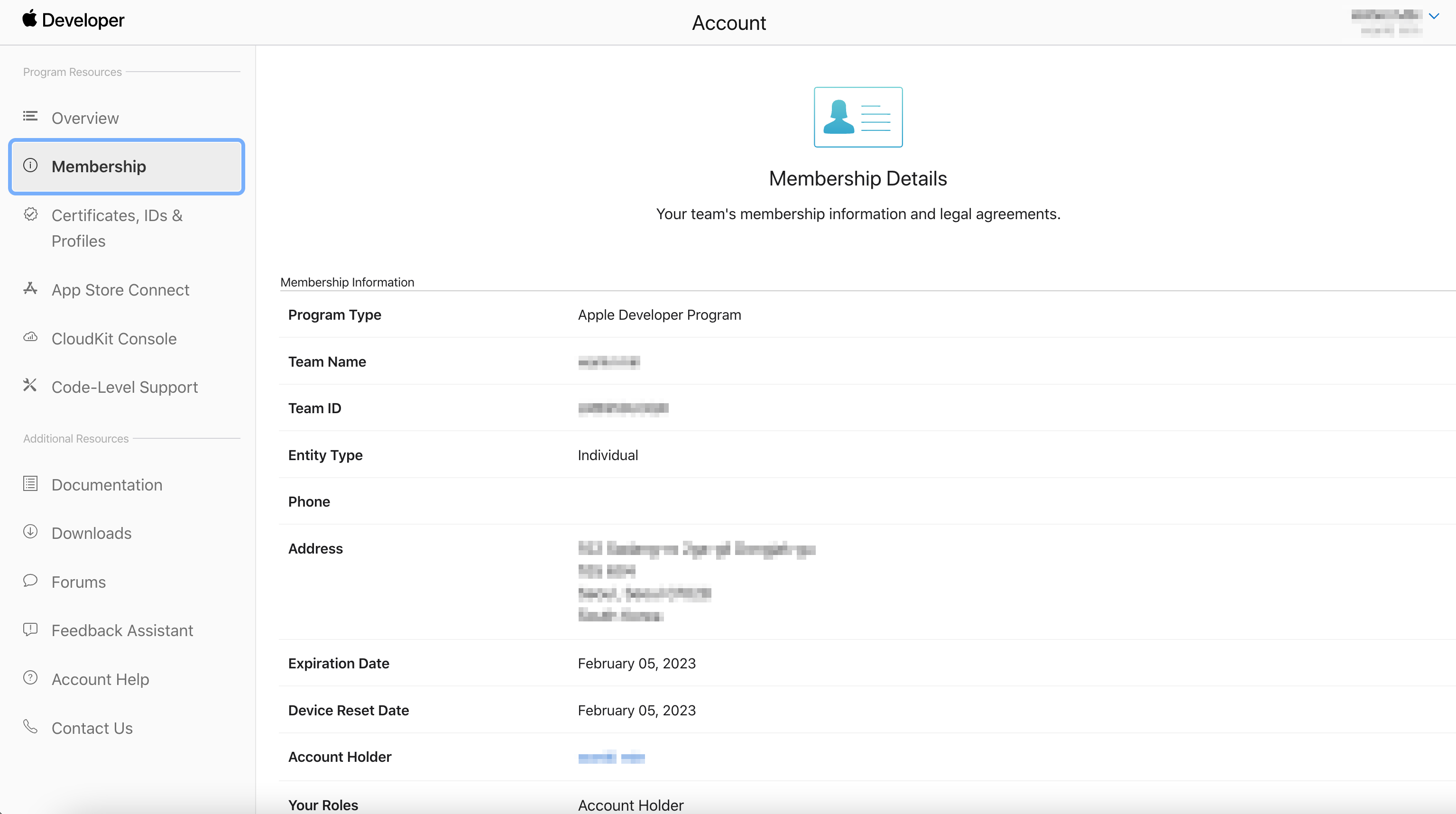Click the Membership Details card image

pyautogui.click(x=857, y=117)
